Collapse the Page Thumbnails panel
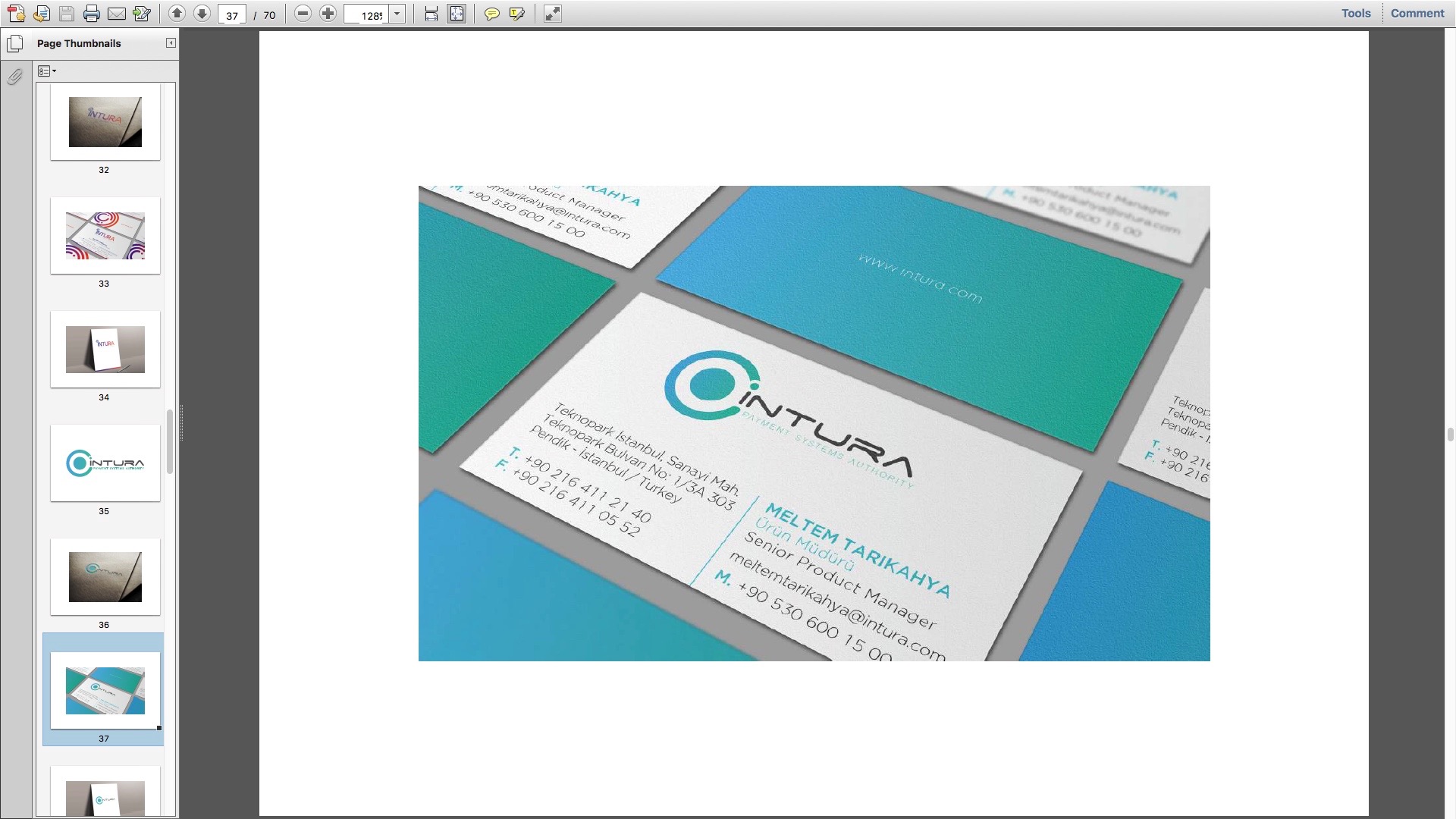The width and height of the screenshot is (1456, 819). pos(171,43)
